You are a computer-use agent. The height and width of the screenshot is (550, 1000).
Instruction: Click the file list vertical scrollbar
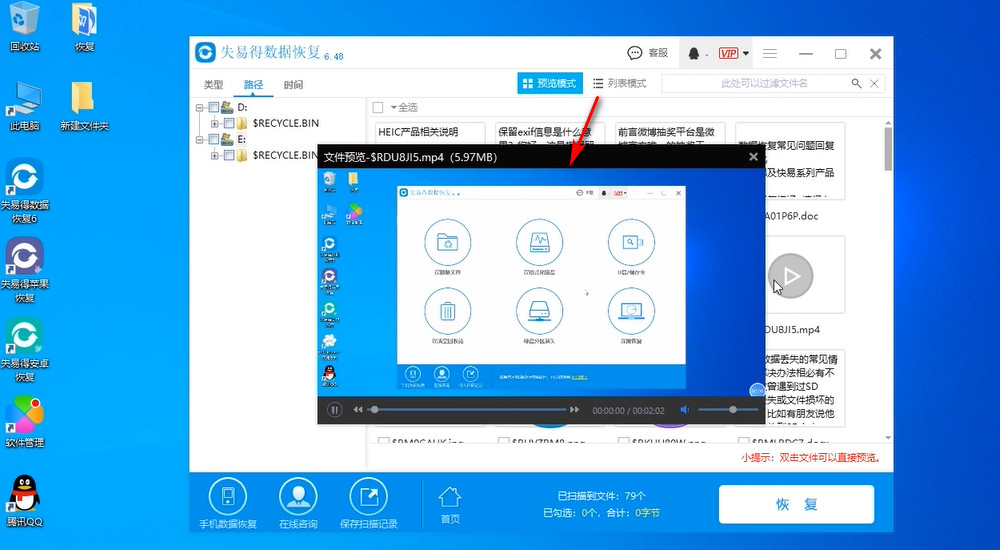888,149
